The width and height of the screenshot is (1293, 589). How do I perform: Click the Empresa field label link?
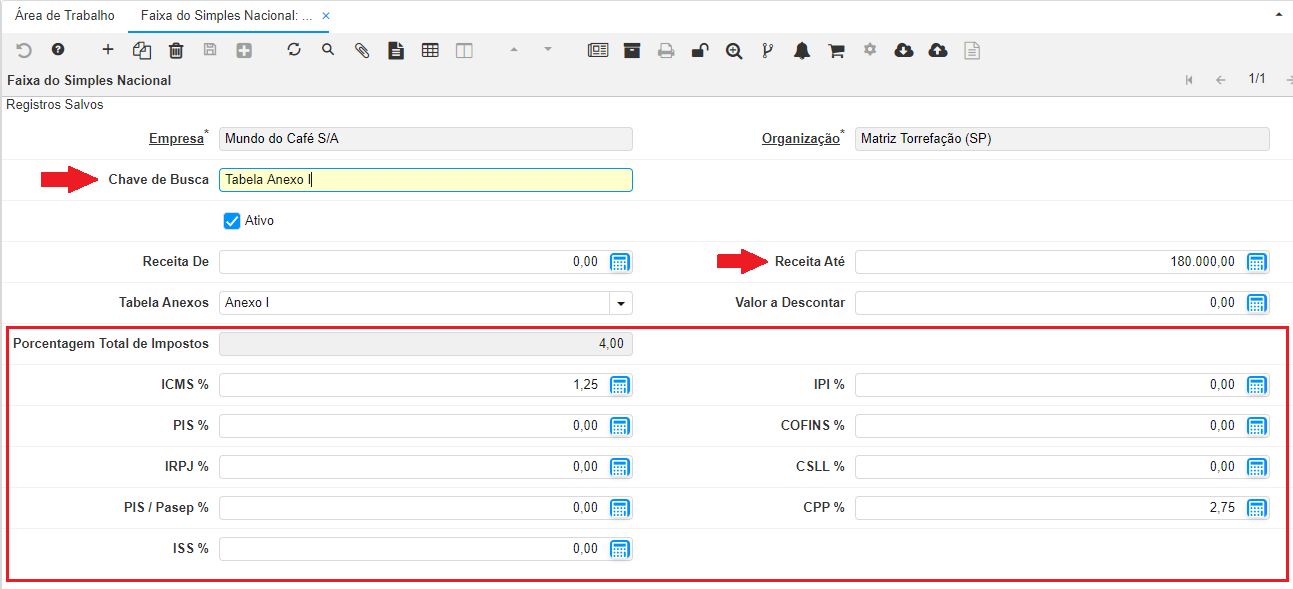click(x=175, y=139)
